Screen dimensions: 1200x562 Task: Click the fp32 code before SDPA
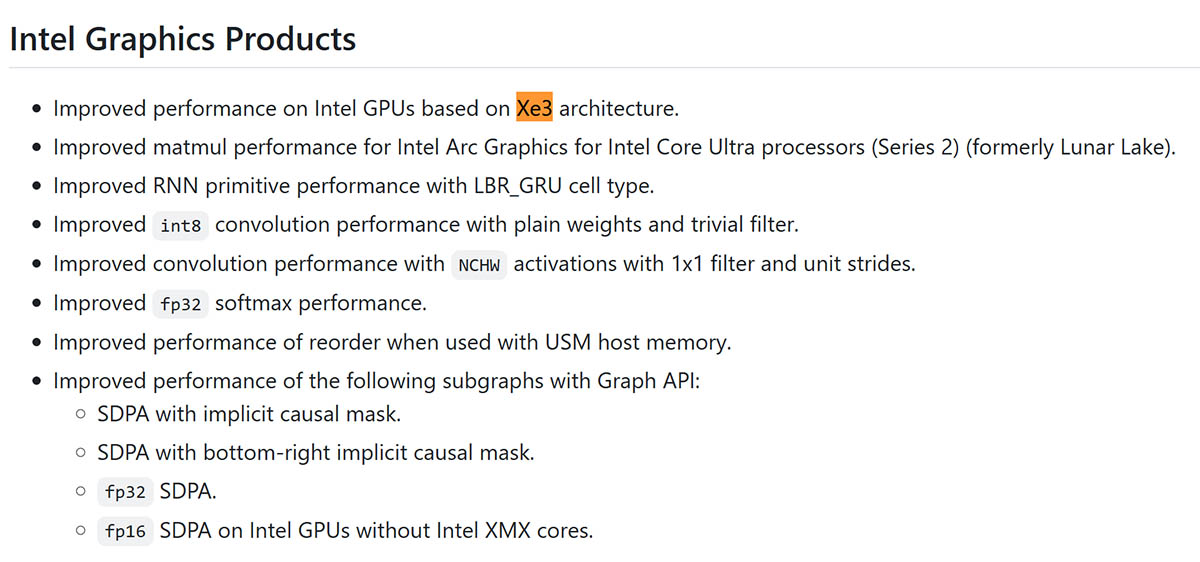[125, 492]
